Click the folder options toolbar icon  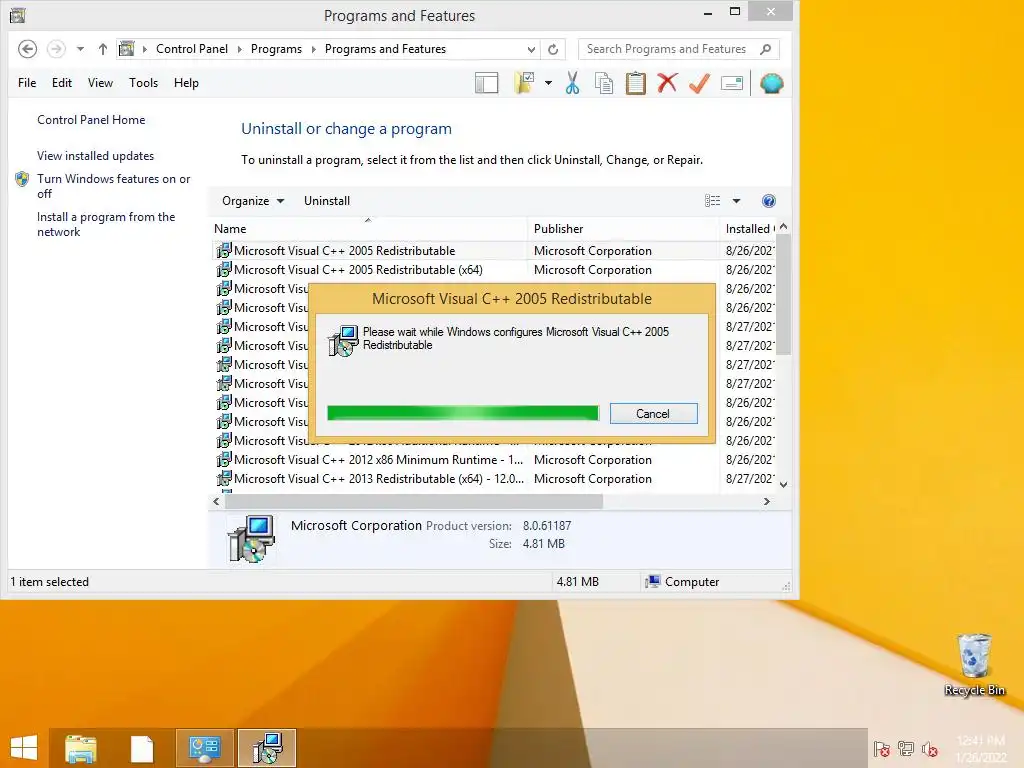coord(524,84)
